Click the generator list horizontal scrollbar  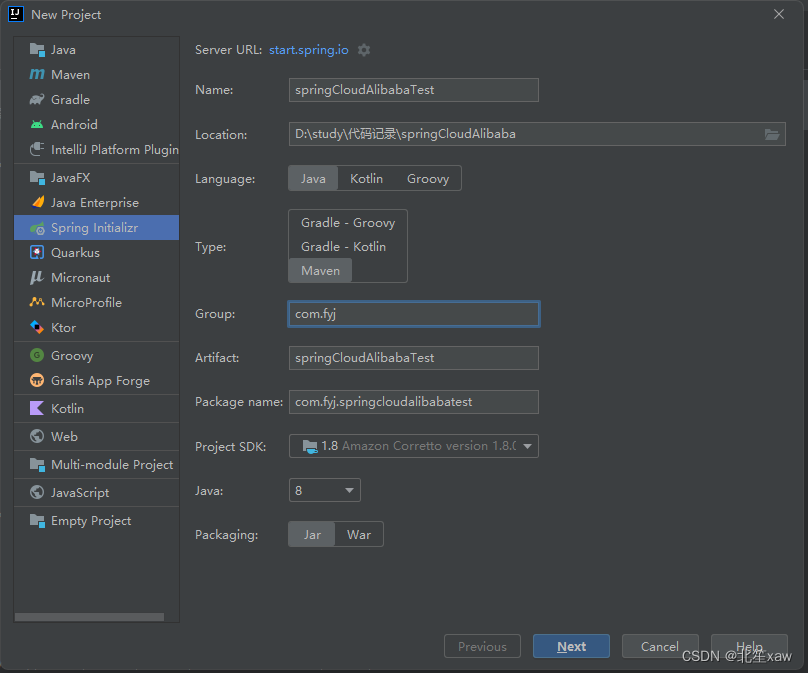tap(89, 617)
